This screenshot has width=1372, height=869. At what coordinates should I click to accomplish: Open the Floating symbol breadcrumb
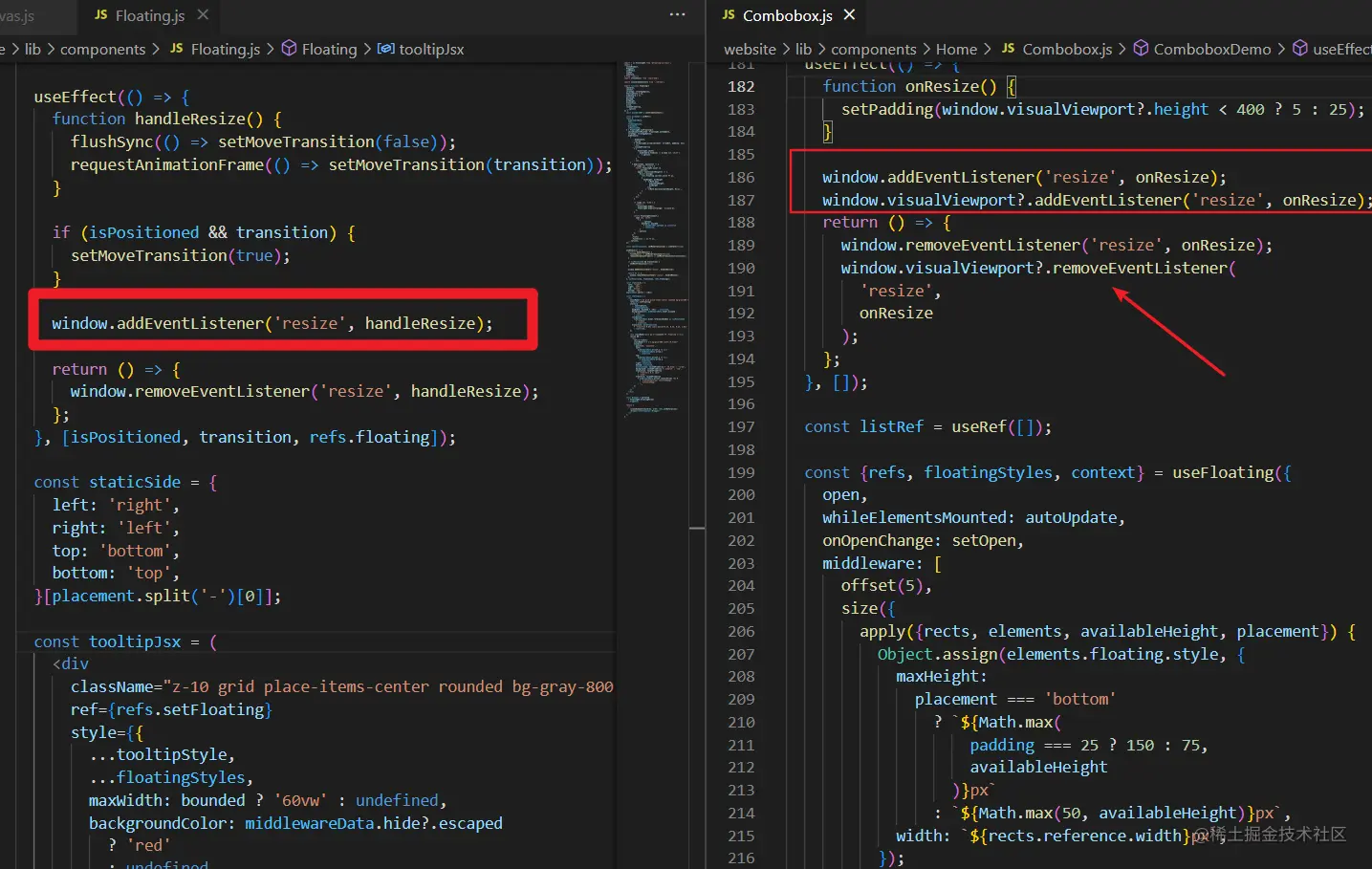(x=329, y=49)
